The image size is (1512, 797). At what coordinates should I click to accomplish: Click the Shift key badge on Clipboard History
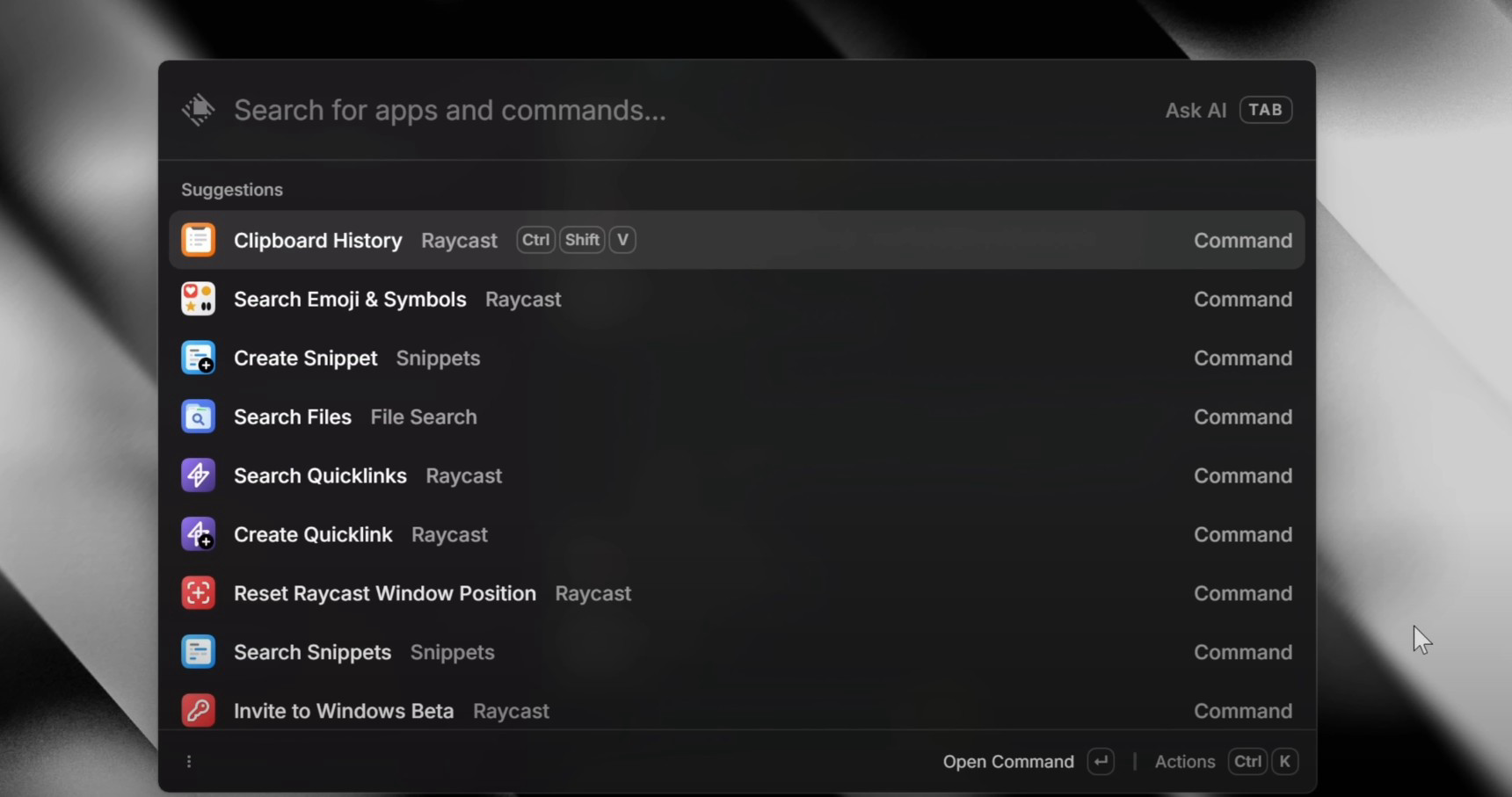click(x=582, y=240)
